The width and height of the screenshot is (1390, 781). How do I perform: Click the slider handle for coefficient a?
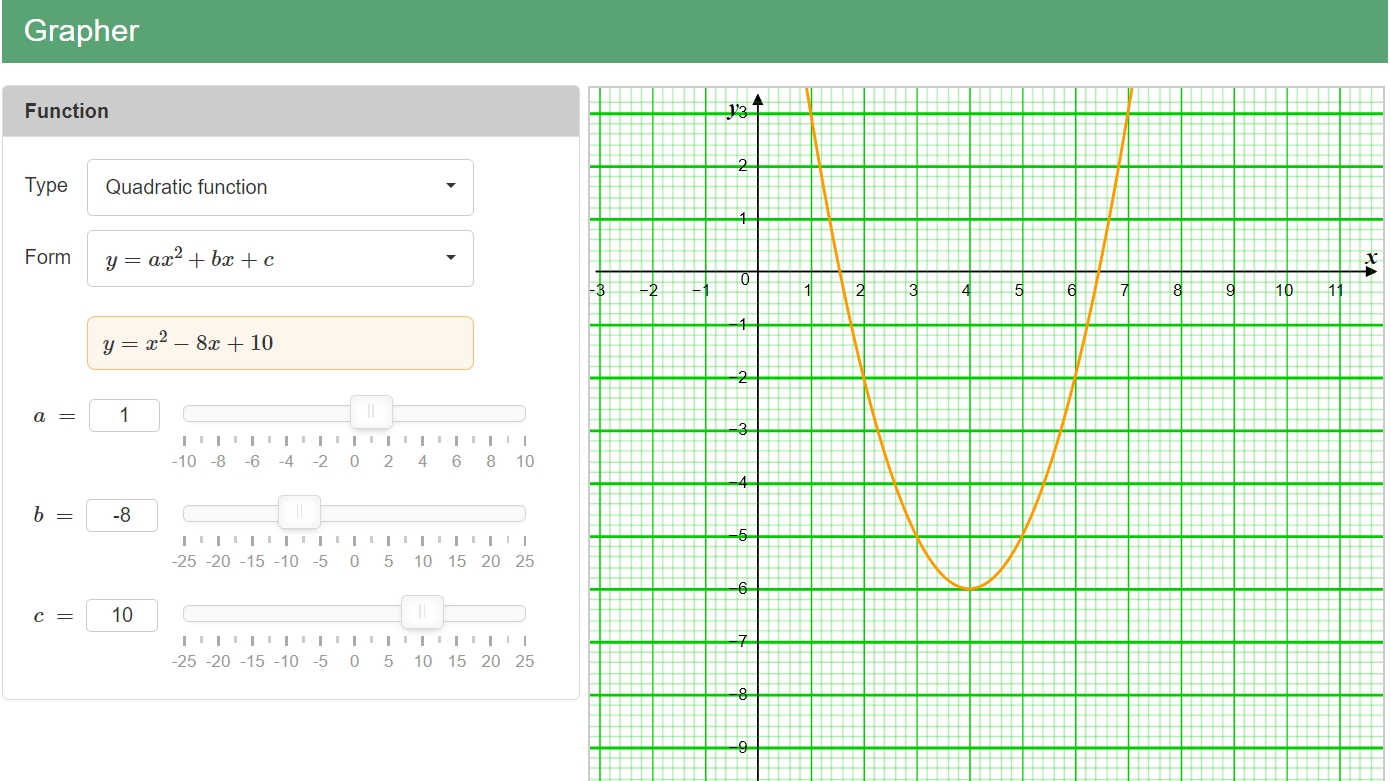371,412
